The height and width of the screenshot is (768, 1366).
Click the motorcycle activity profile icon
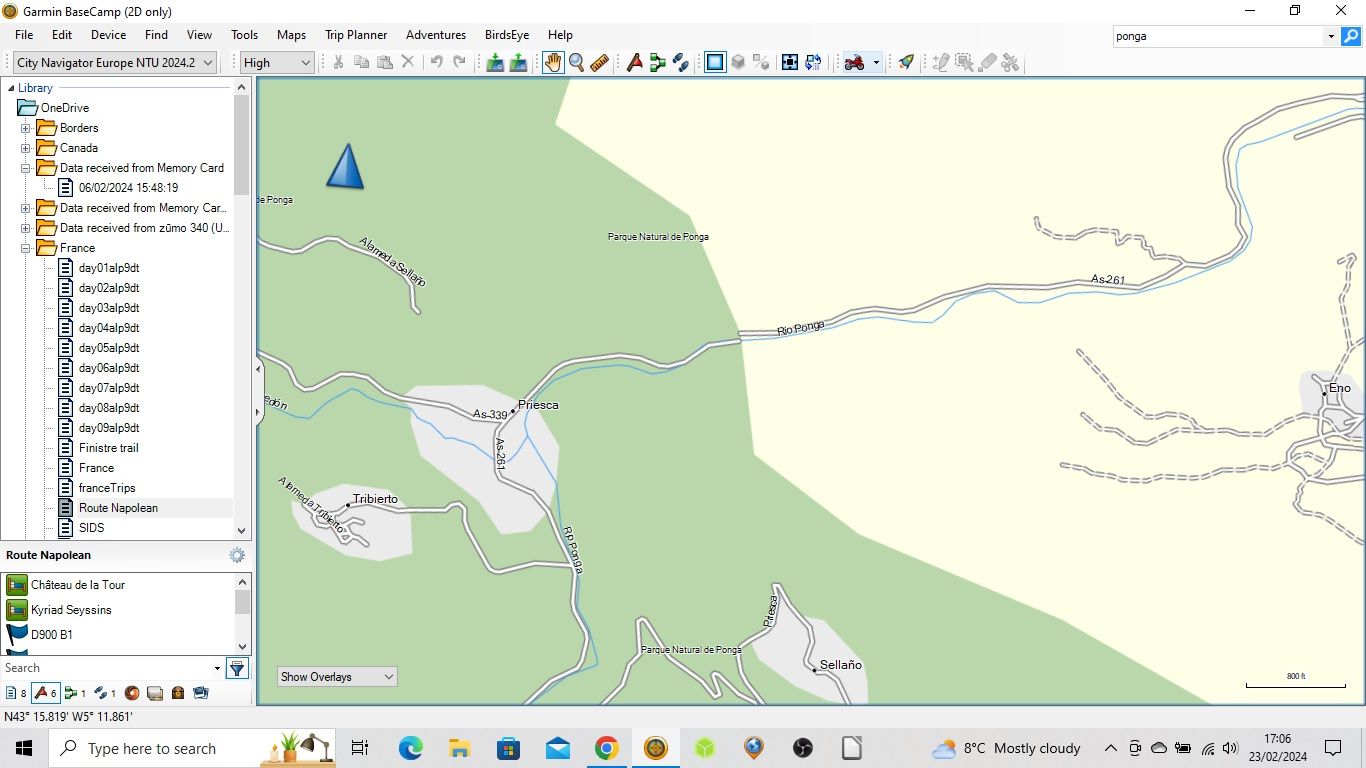tap(854, 62)
